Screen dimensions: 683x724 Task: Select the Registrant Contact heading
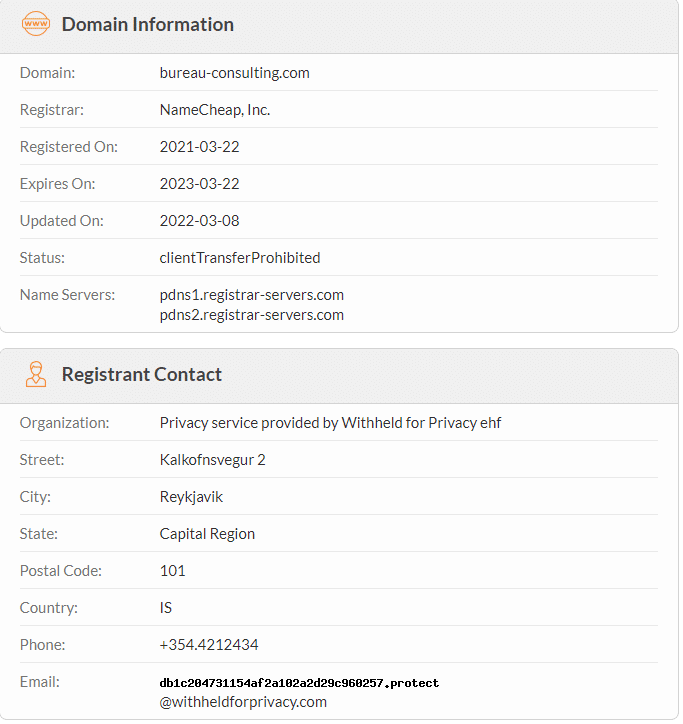coord(142,374)
